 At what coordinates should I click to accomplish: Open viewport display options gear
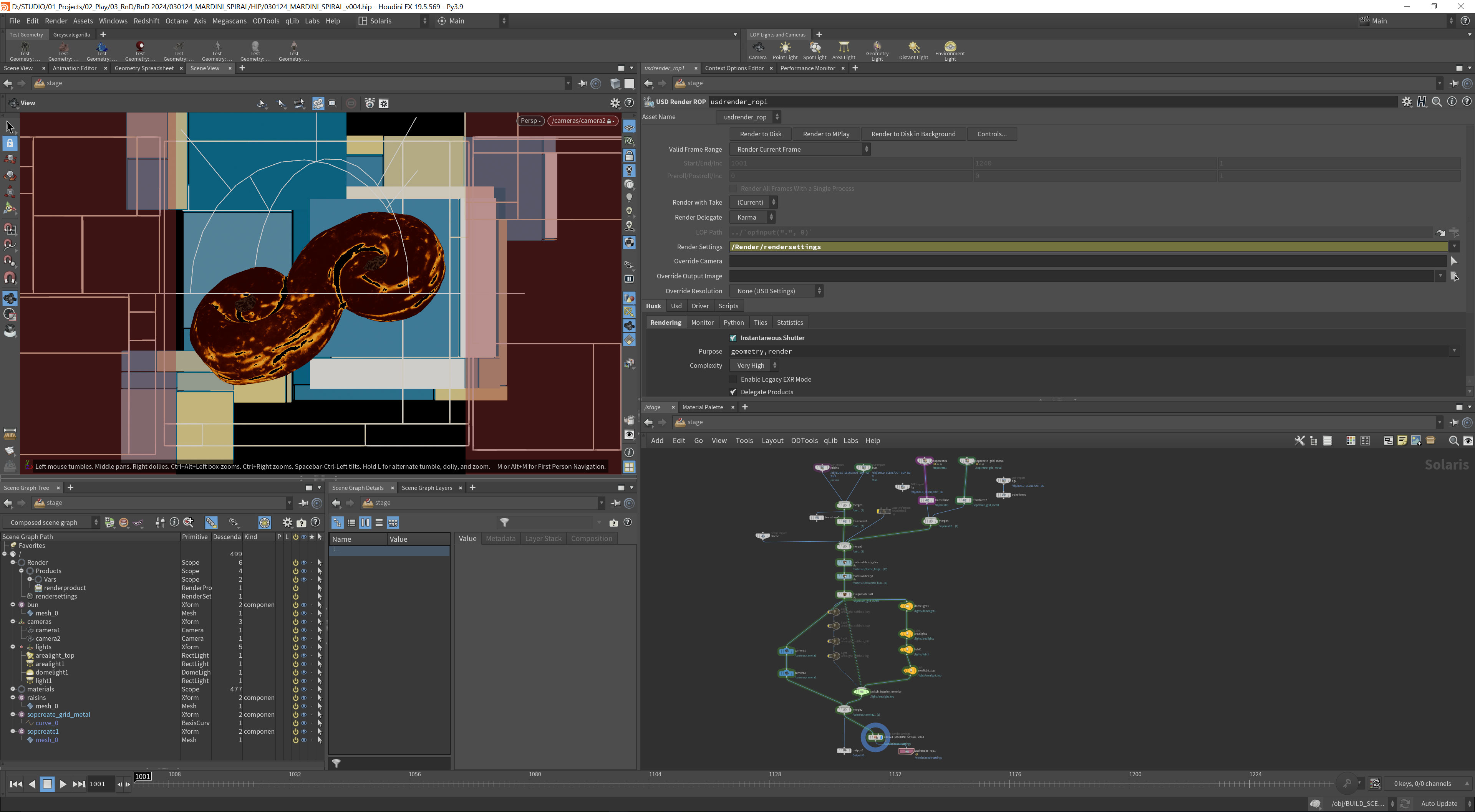[x=615, y=103]
